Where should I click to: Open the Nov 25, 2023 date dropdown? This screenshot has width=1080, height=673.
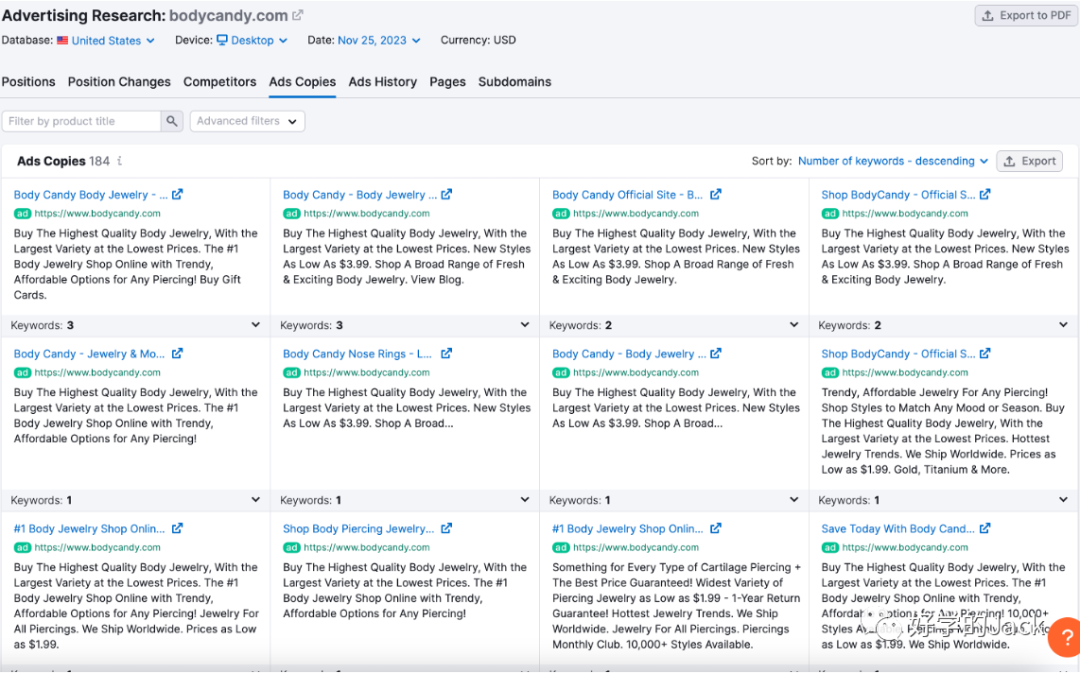[x=379, y=41]
